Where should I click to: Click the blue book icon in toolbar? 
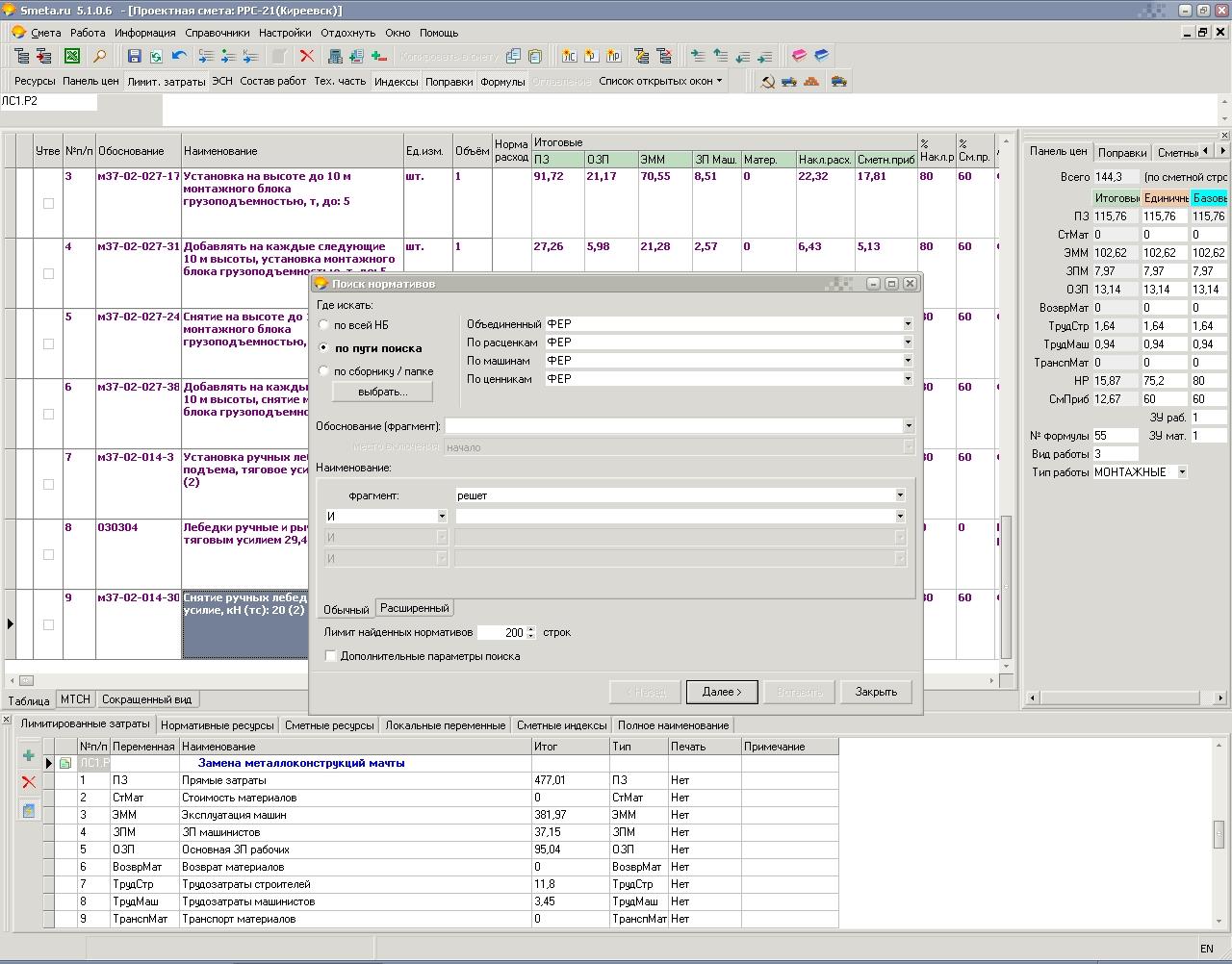click(x=821, y=56)
